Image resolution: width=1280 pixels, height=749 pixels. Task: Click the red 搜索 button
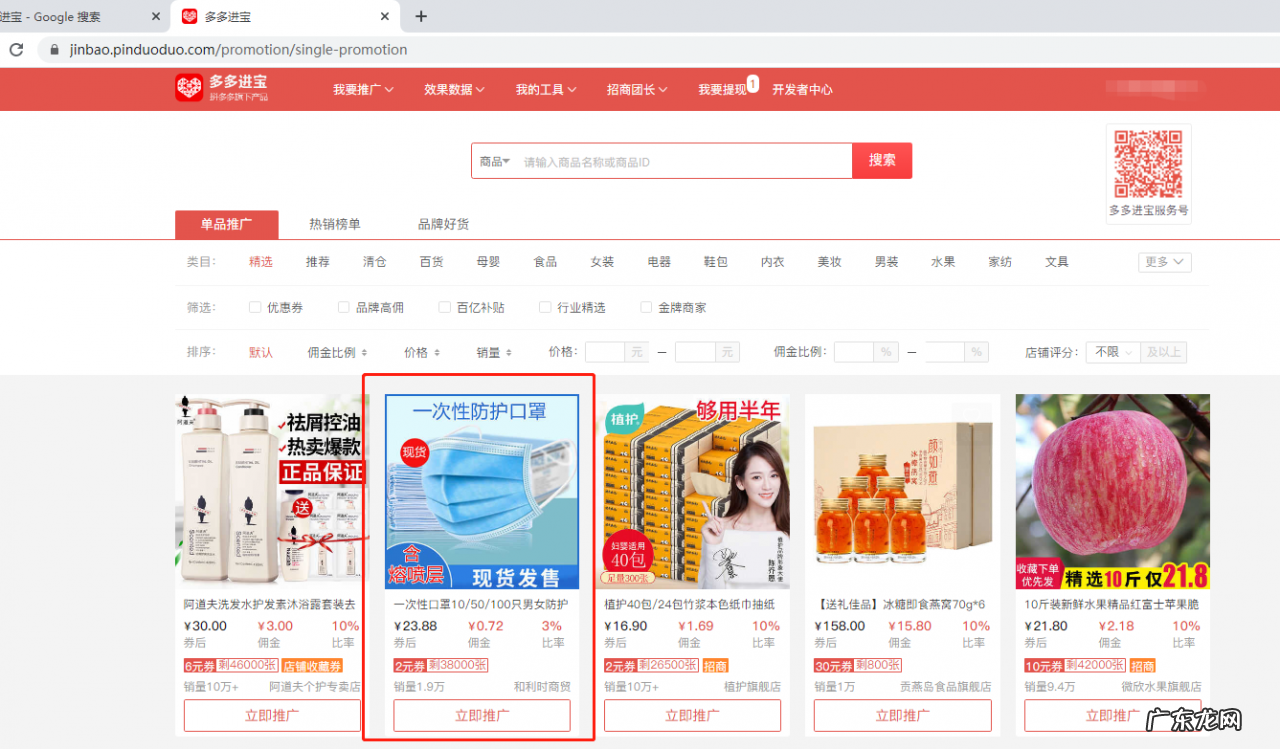[881, 160]
